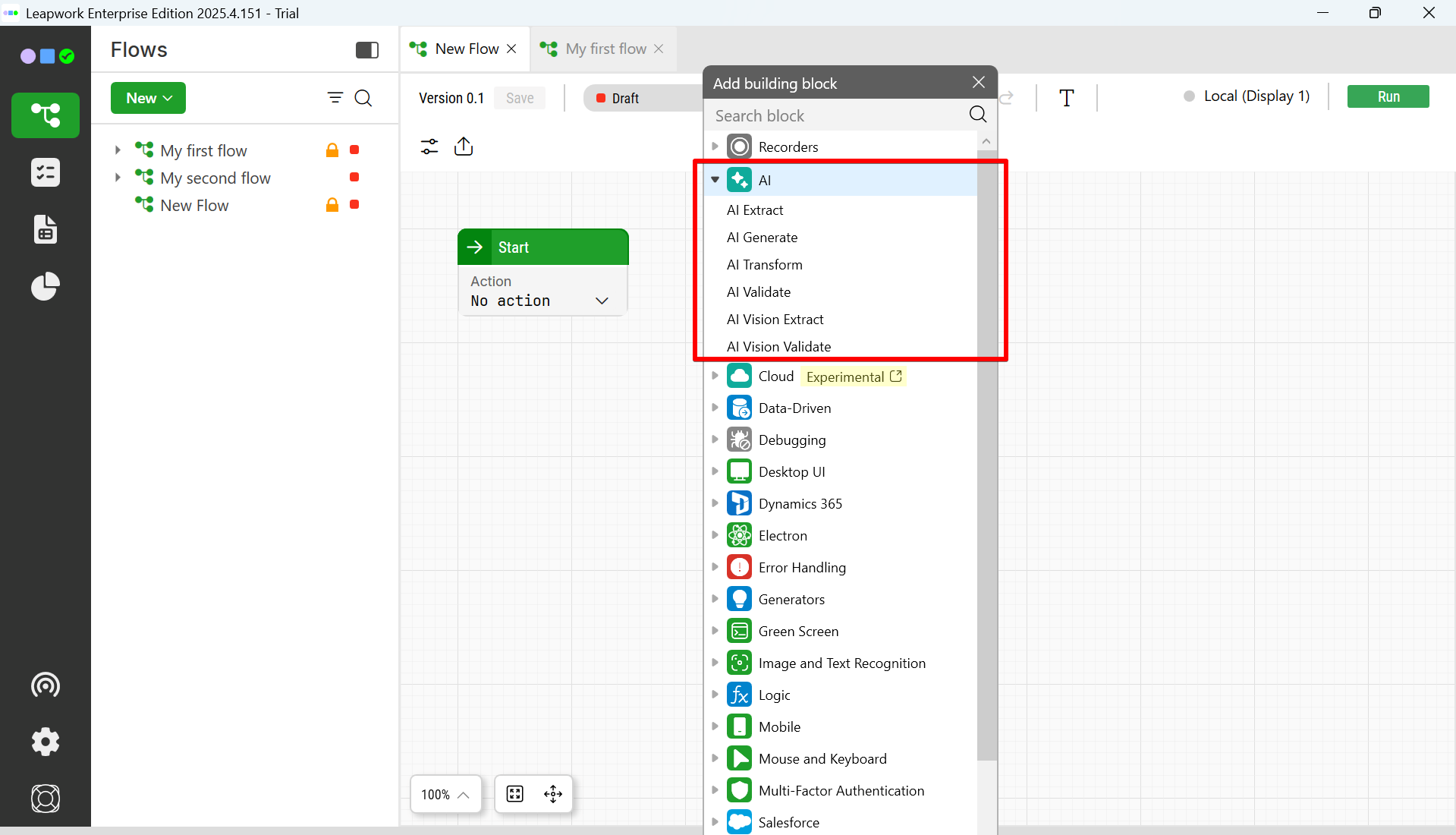Open the filter options for flows list
Viewport: 1456px width, 835px height.
[335, 98]
